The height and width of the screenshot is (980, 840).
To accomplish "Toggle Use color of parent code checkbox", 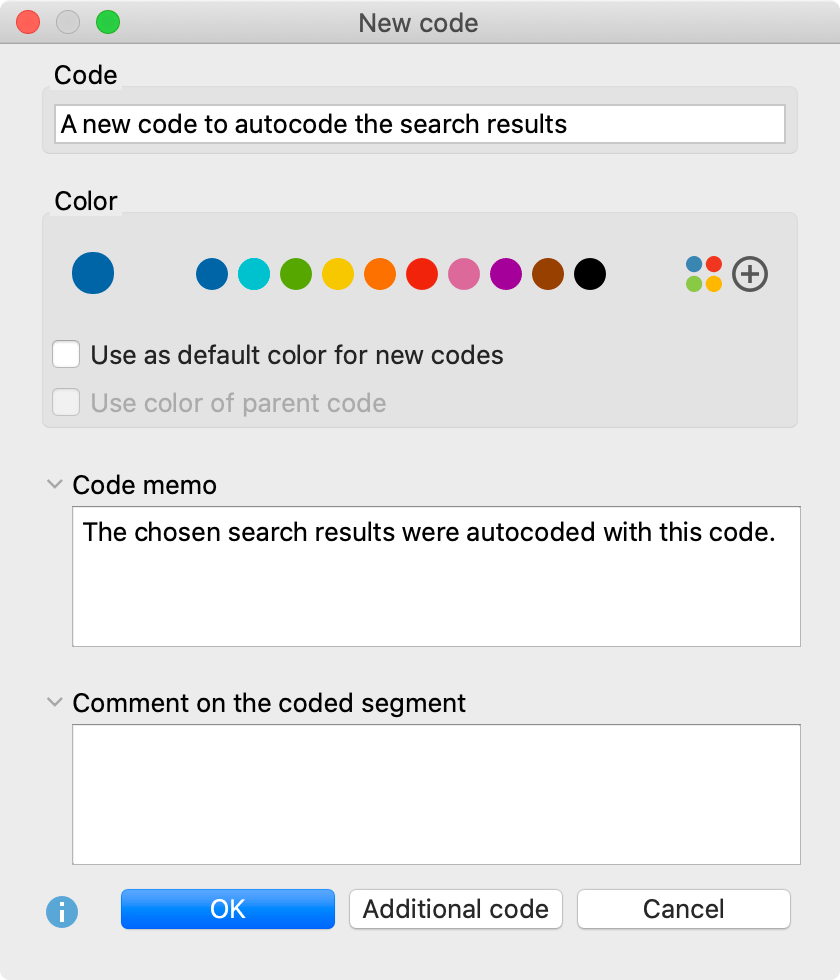I will click(66, 402).
